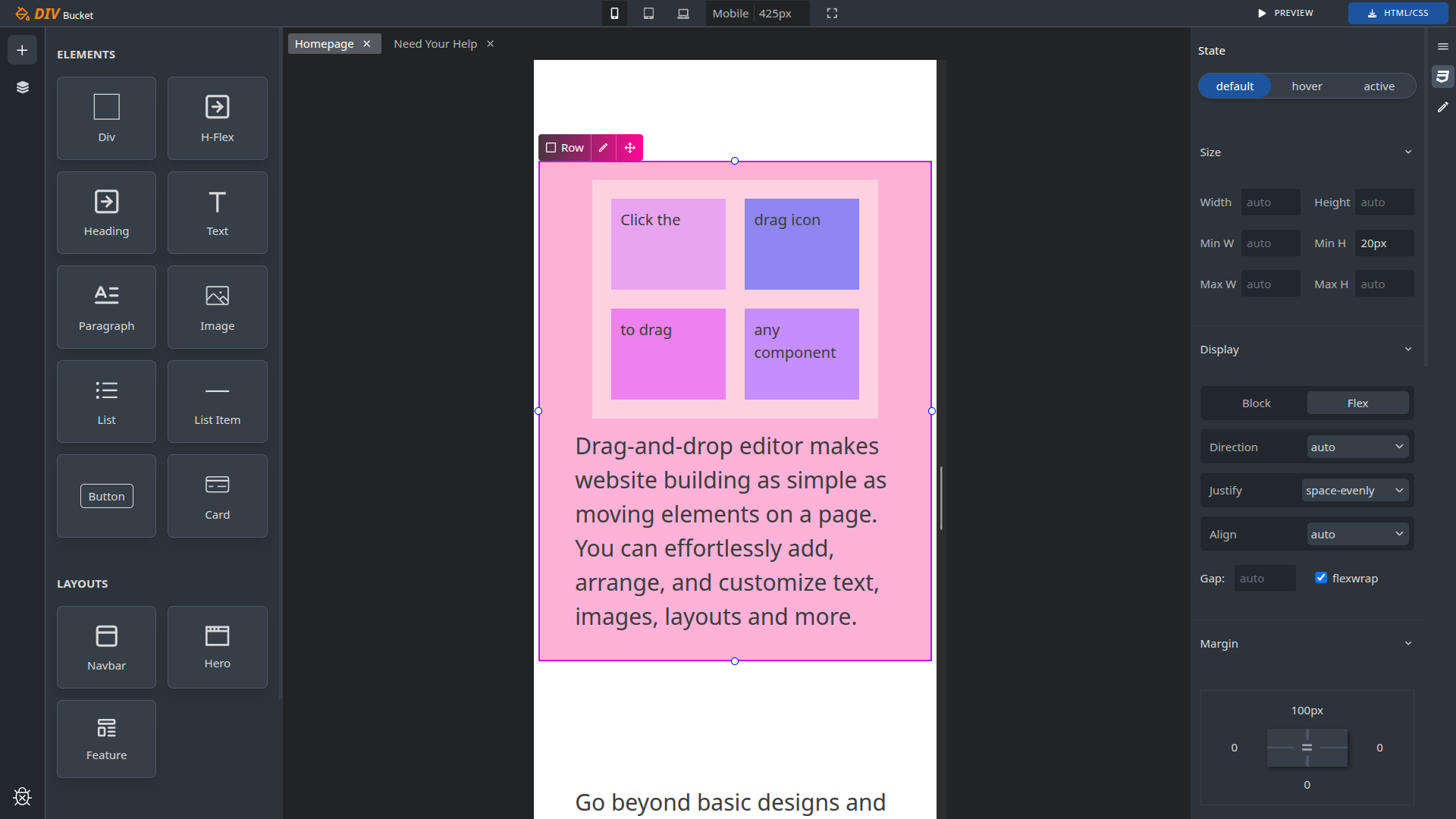Select the 'drag icon' box on canvas

click(802, 244)
